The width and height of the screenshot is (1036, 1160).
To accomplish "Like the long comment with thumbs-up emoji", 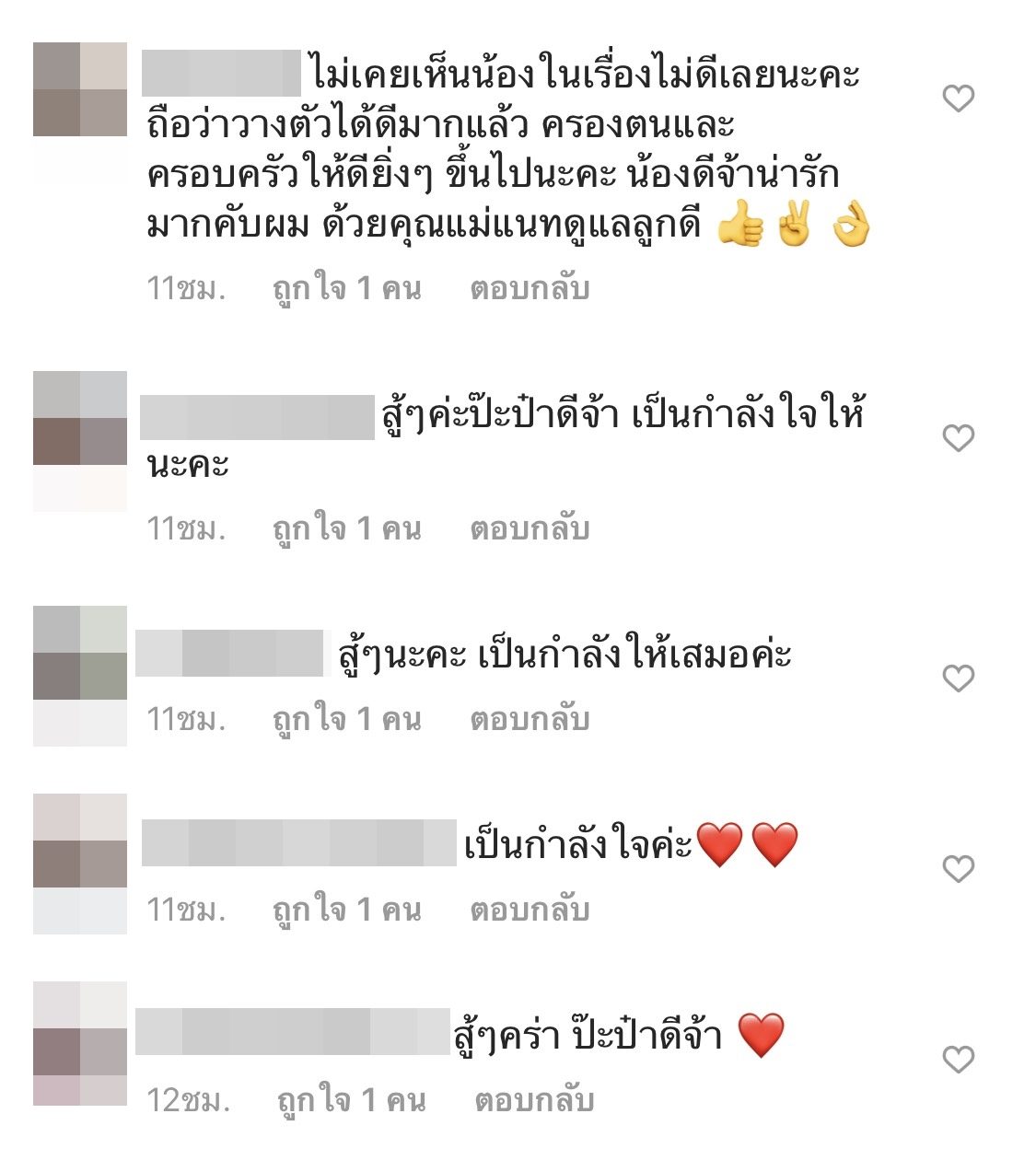I will 959,99.
